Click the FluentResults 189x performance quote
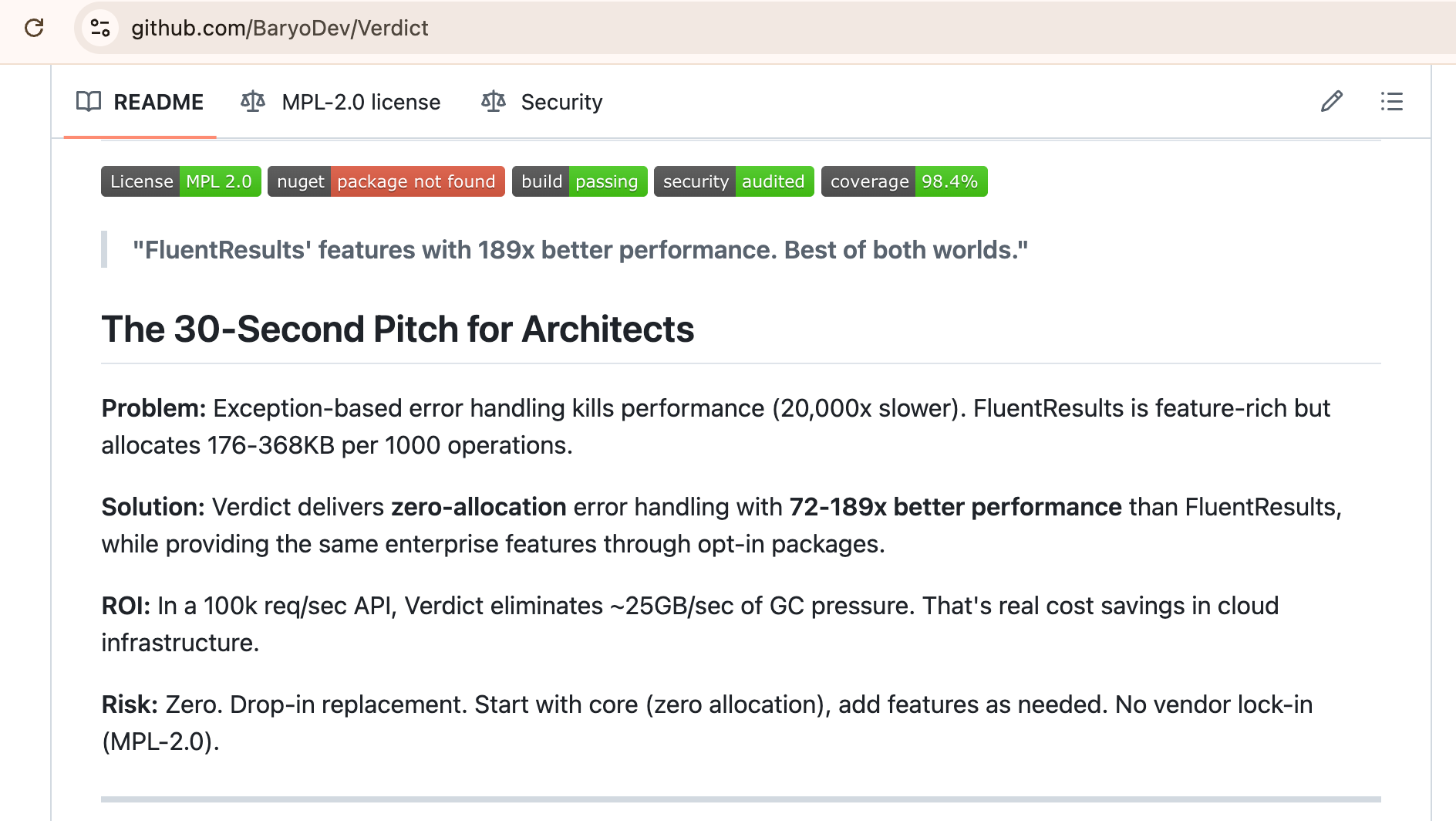The width and height of the screenshot is (1456, 821). pos(581,250)
